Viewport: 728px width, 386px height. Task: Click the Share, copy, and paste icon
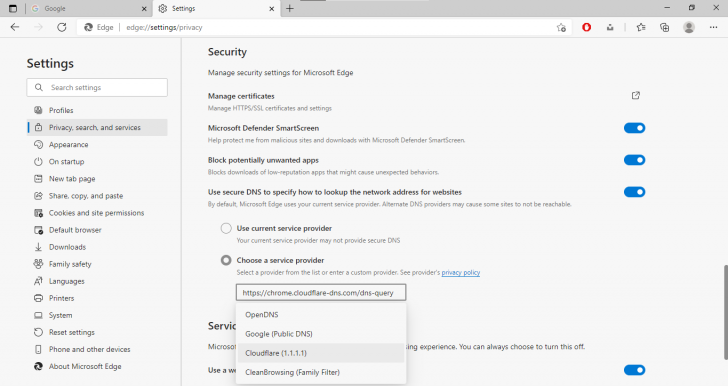coord(38,196)
